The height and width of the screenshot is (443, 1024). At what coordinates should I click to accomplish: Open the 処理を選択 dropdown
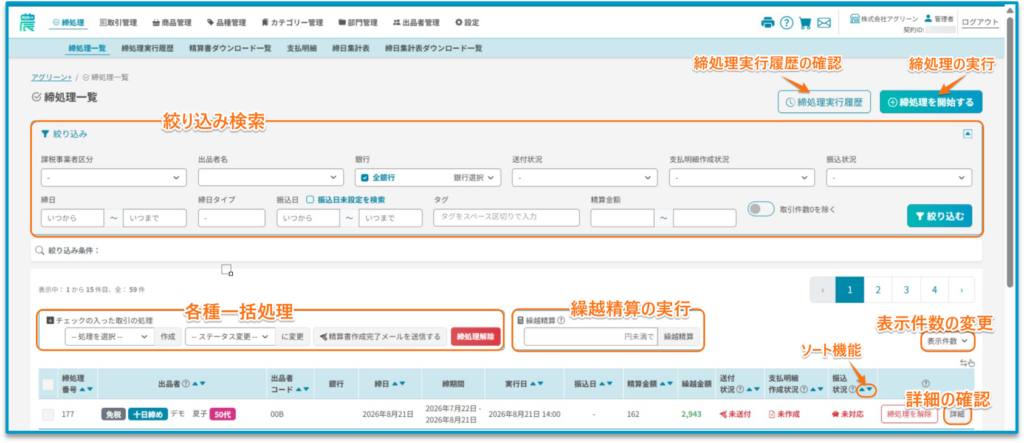[110, 337]
